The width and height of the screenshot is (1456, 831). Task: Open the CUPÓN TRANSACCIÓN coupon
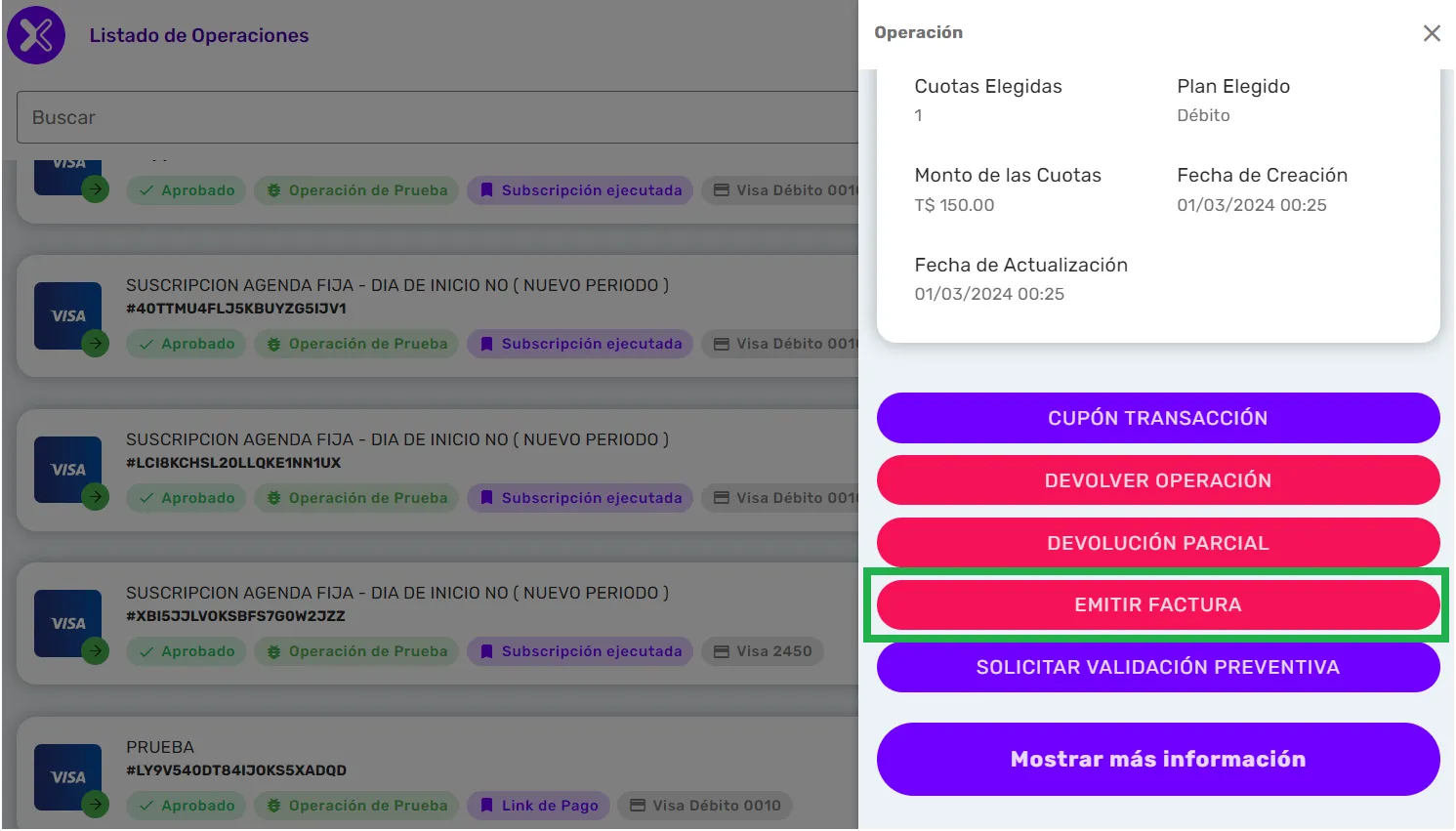pos(1158,418)
